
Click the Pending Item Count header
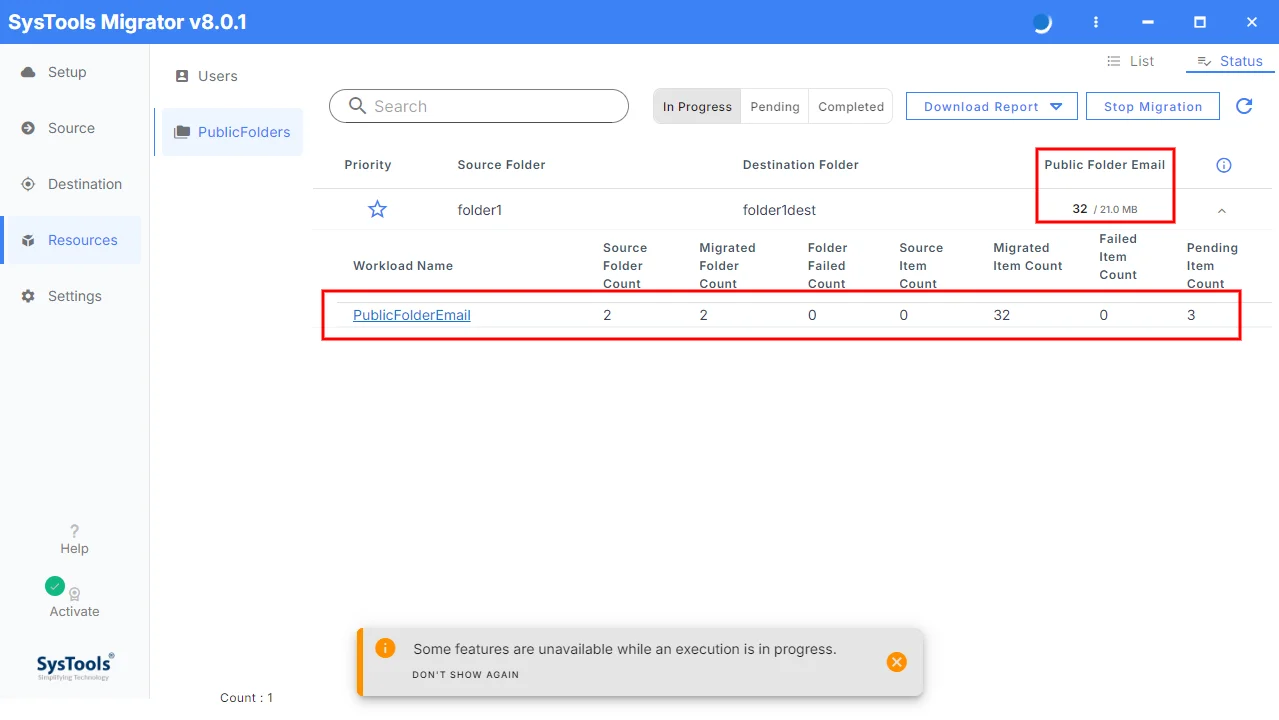tap(1212, 266)
